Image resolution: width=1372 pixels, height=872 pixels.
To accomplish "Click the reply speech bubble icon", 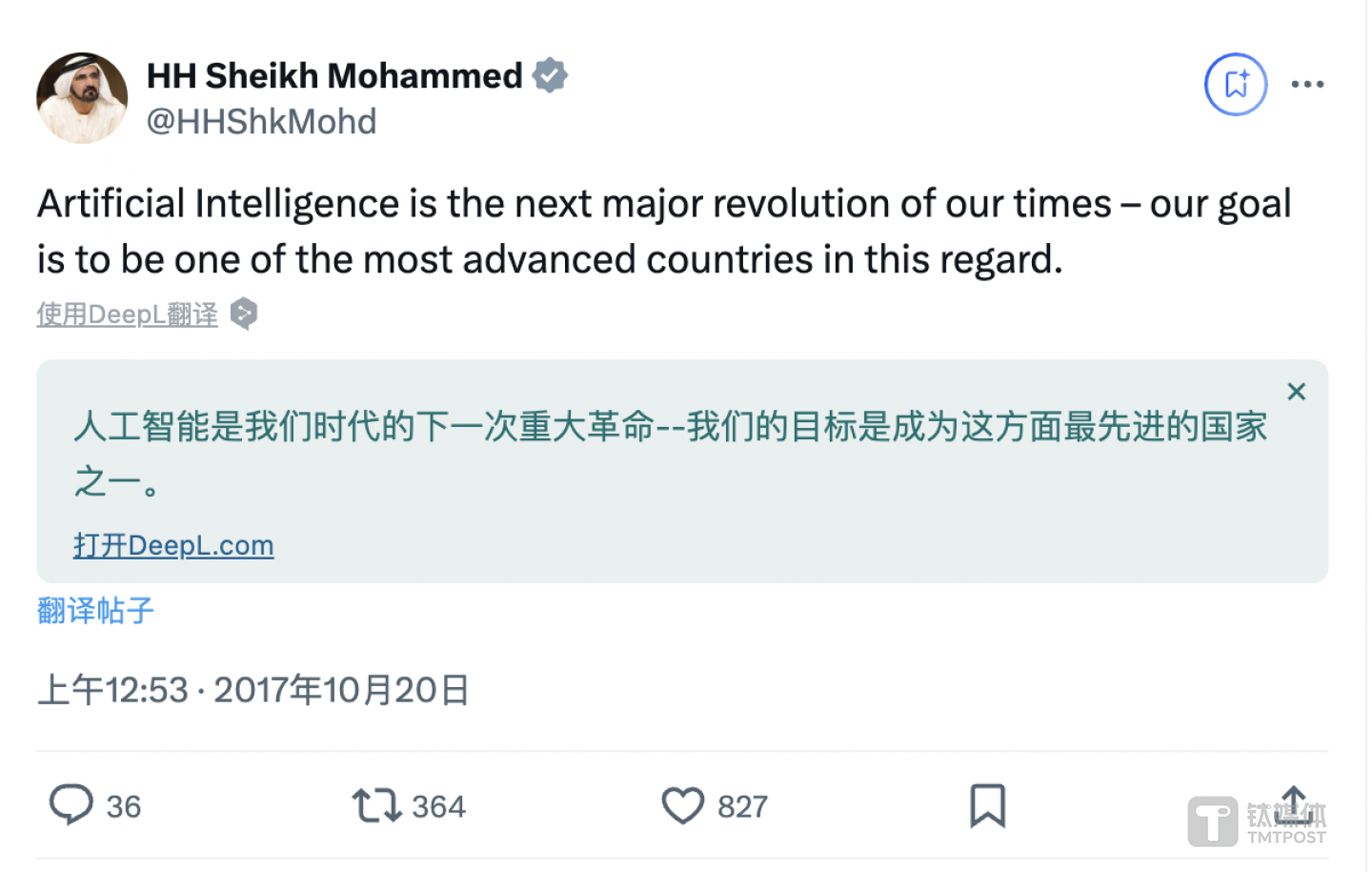I will tap(71, 805).
